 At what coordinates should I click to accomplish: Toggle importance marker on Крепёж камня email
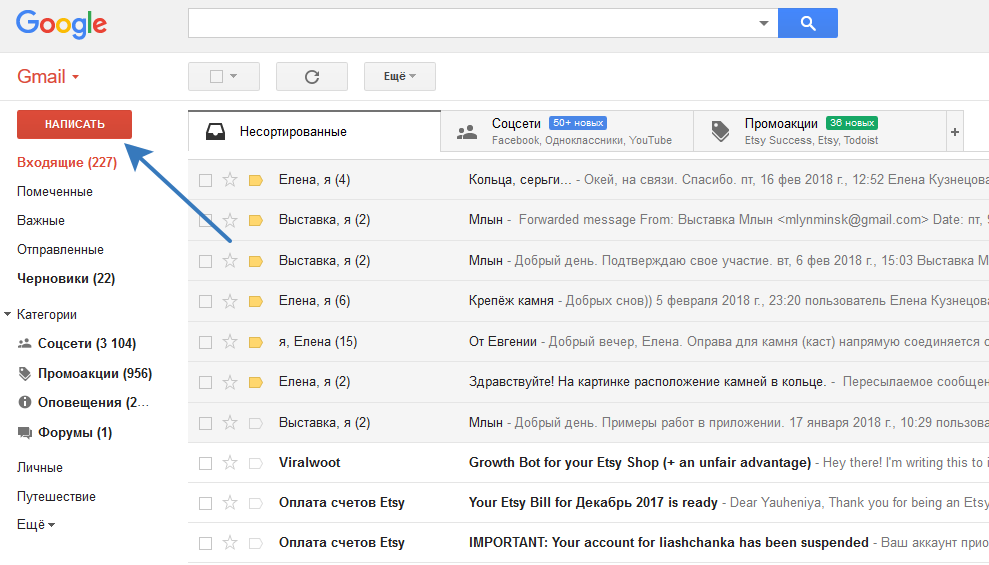coord(255,301)
